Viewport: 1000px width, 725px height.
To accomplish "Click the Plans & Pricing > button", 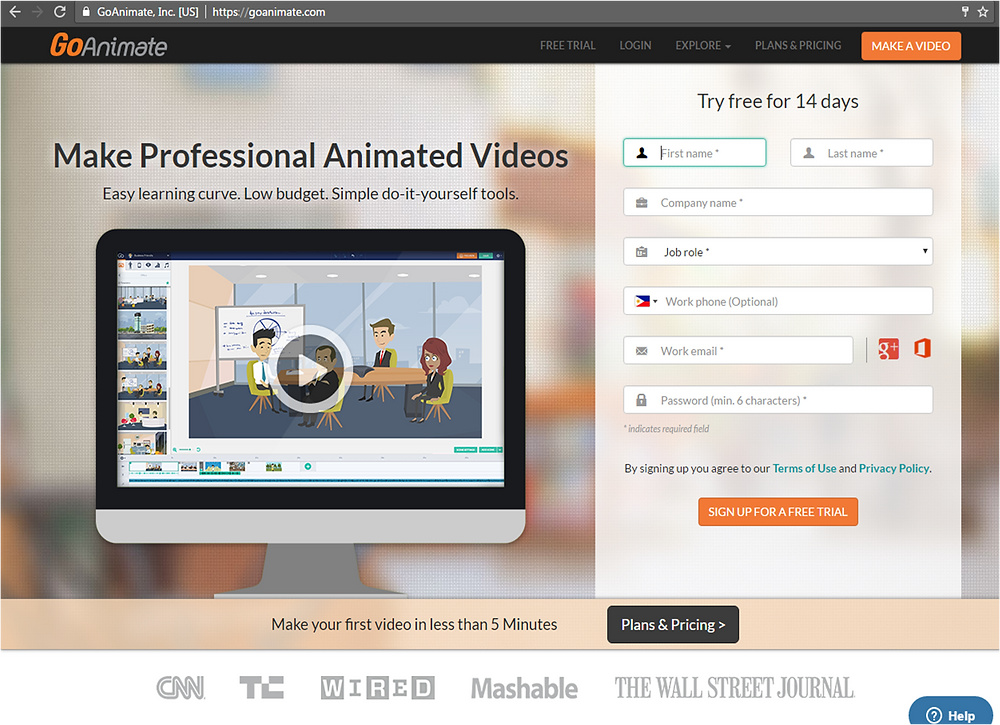I will point(673,624).
